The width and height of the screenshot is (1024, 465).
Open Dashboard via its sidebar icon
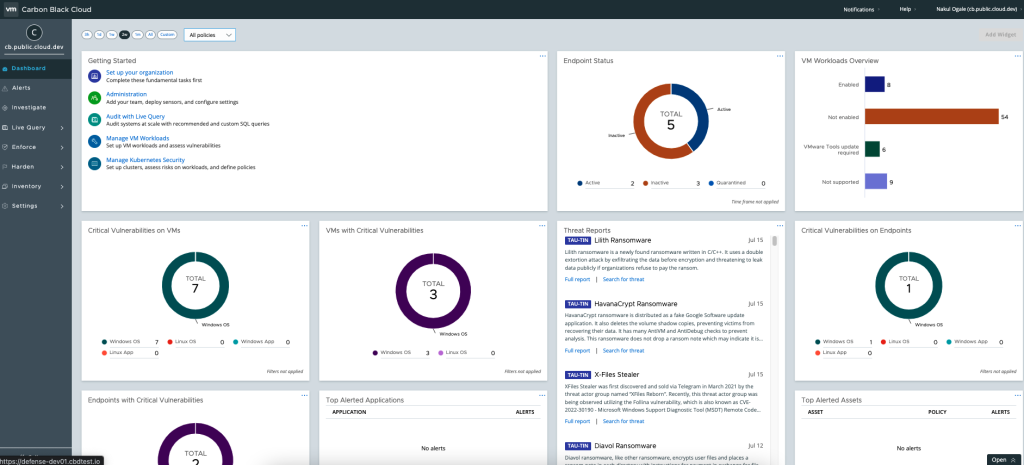[5, 69]
